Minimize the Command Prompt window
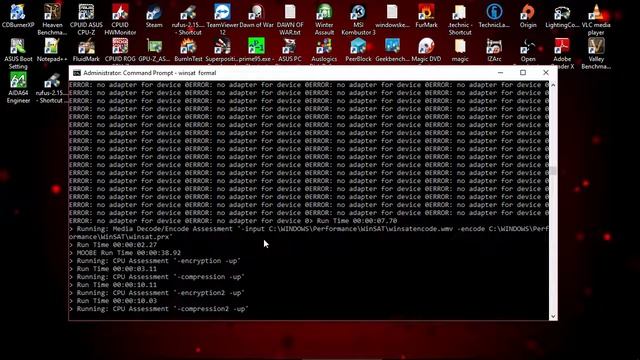 [x=500, y=73]
